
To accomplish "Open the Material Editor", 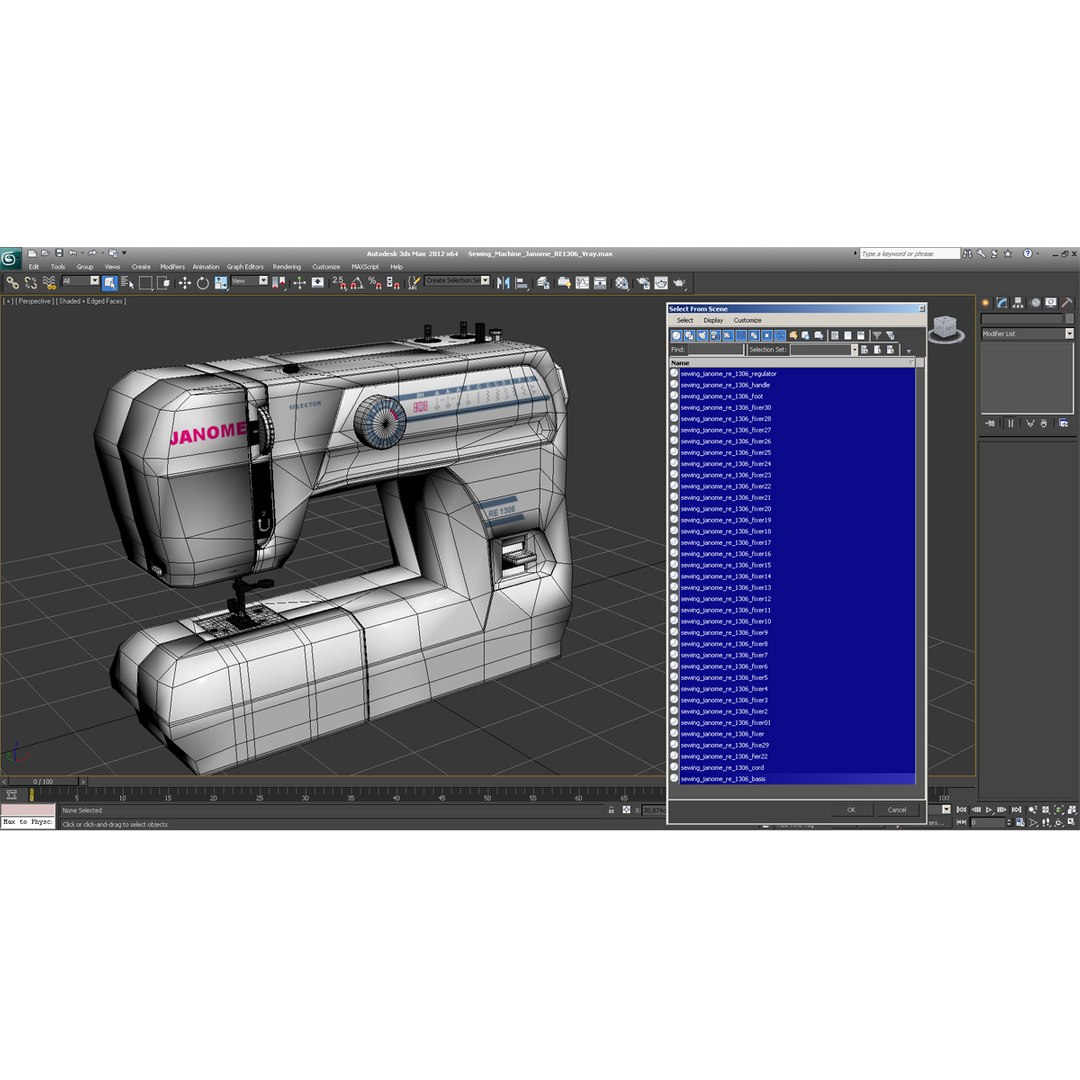I will [x=622, y=282].
